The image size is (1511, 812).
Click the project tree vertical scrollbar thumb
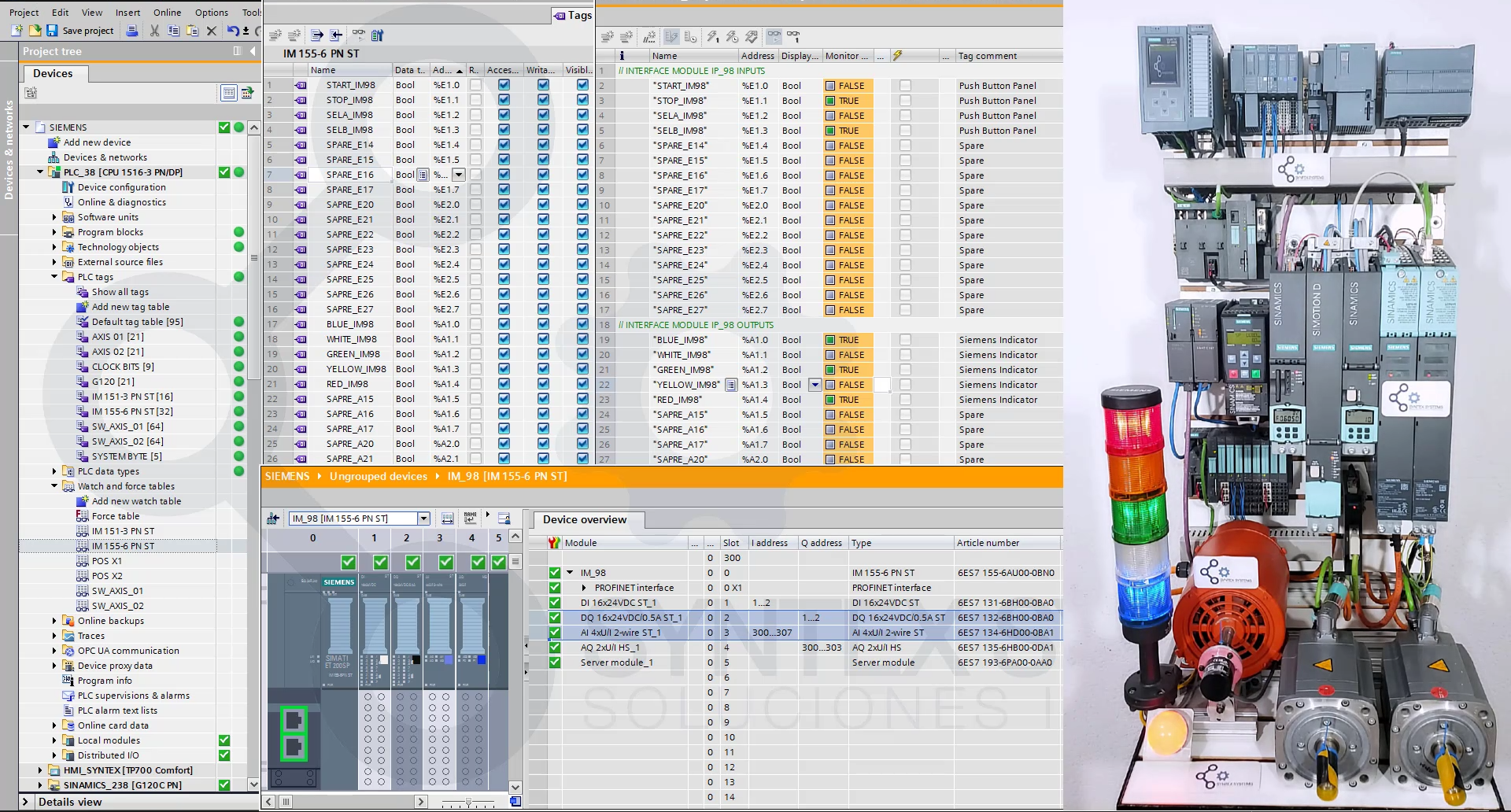point(253,256)
